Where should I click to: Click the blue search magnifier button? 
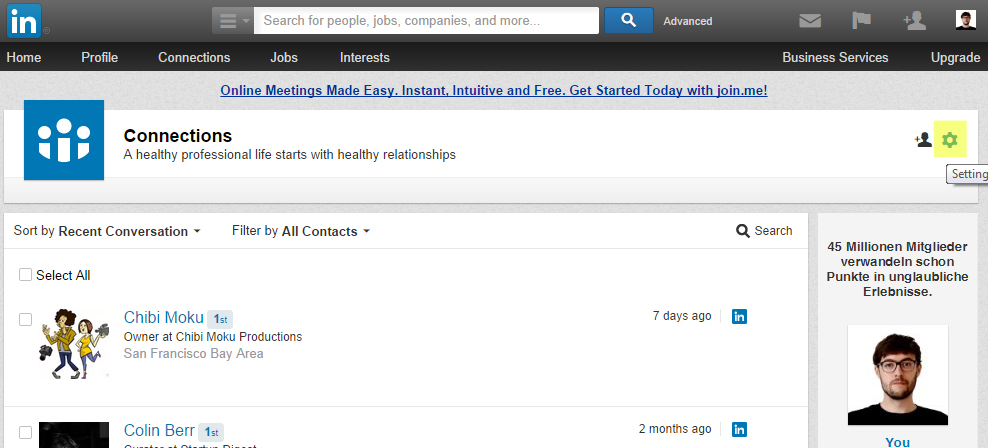pyautogui.click(x=629, y=21)
